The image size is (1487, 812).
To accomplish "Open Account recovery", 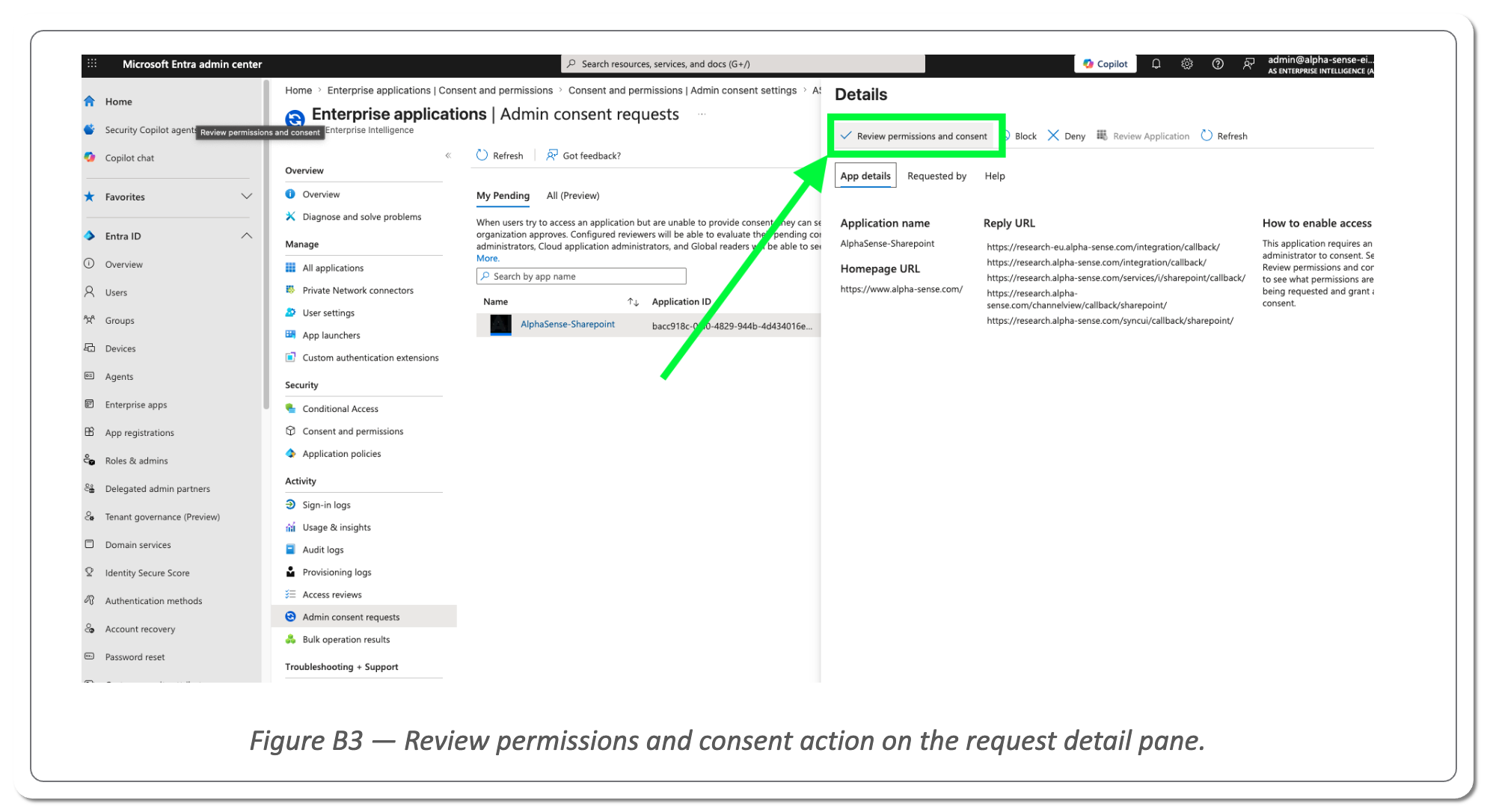I will tap(140, 629).
